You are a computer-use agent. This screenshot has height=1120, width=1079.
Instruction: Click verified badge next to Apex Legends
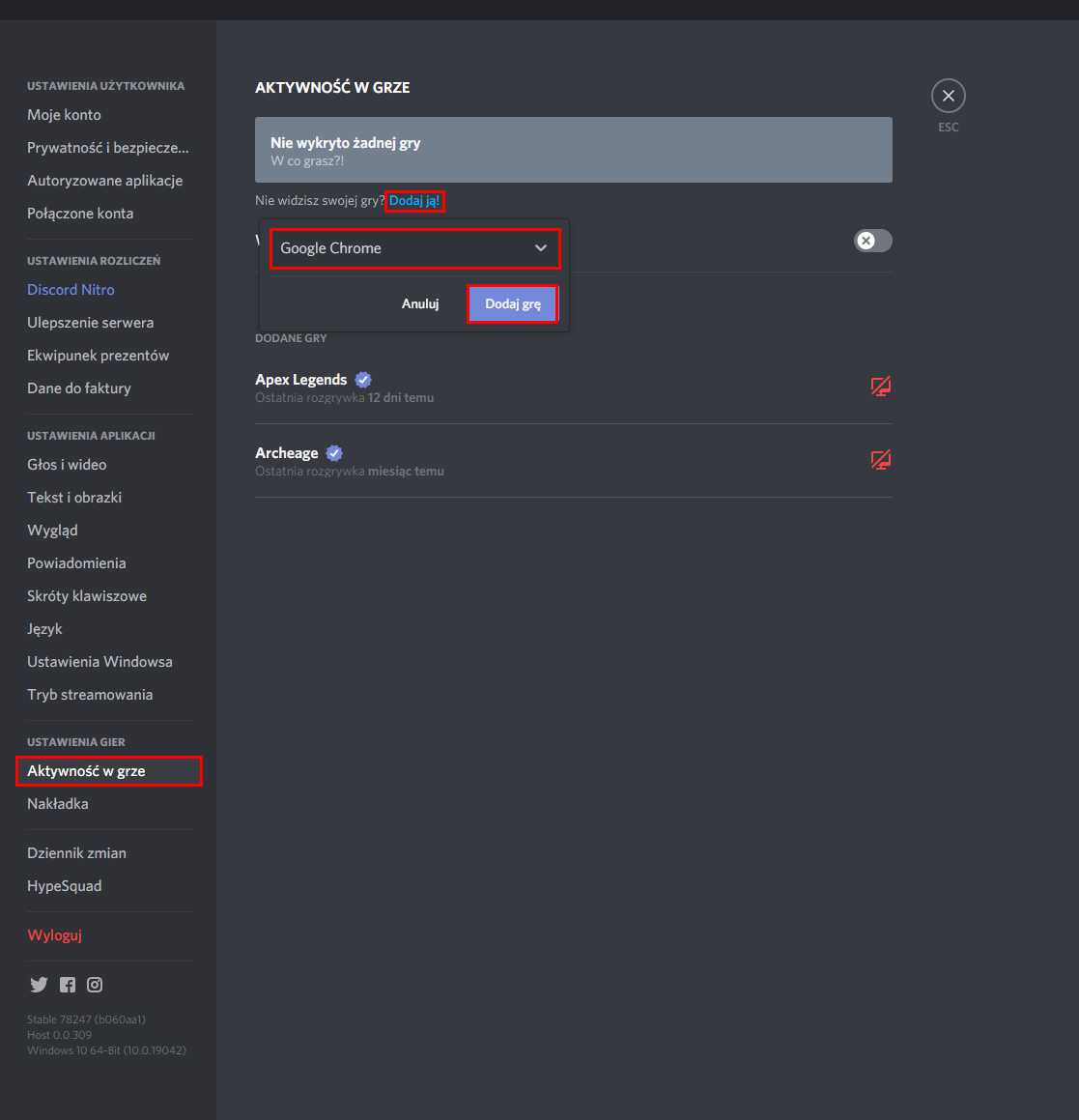tap(363, 379)
